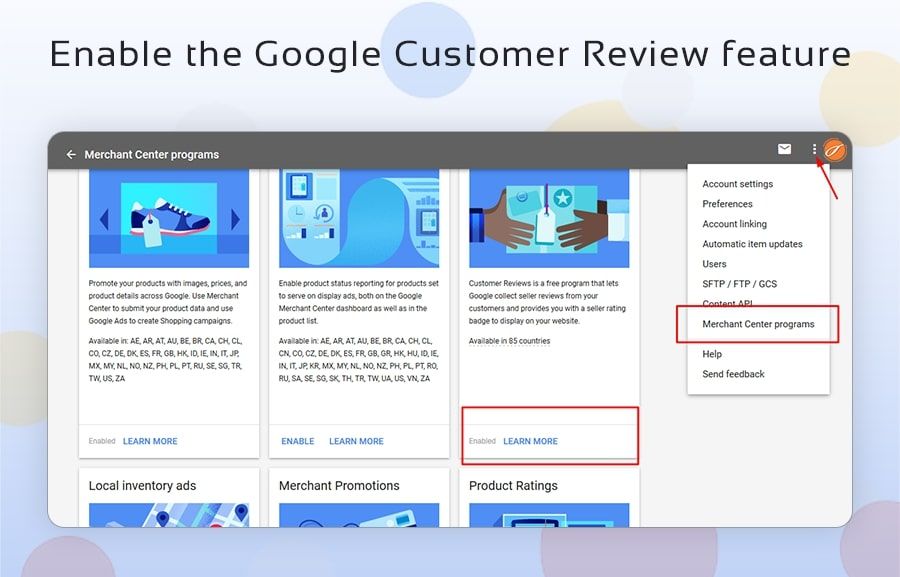
Task: Click LEARN MORE on Customer Reviews card
Action: (530, 441)
